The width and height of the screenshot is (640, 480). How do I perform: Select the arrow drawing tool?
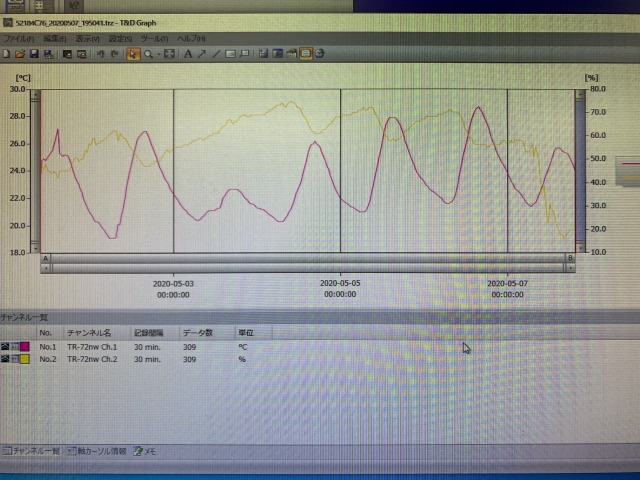202,54
